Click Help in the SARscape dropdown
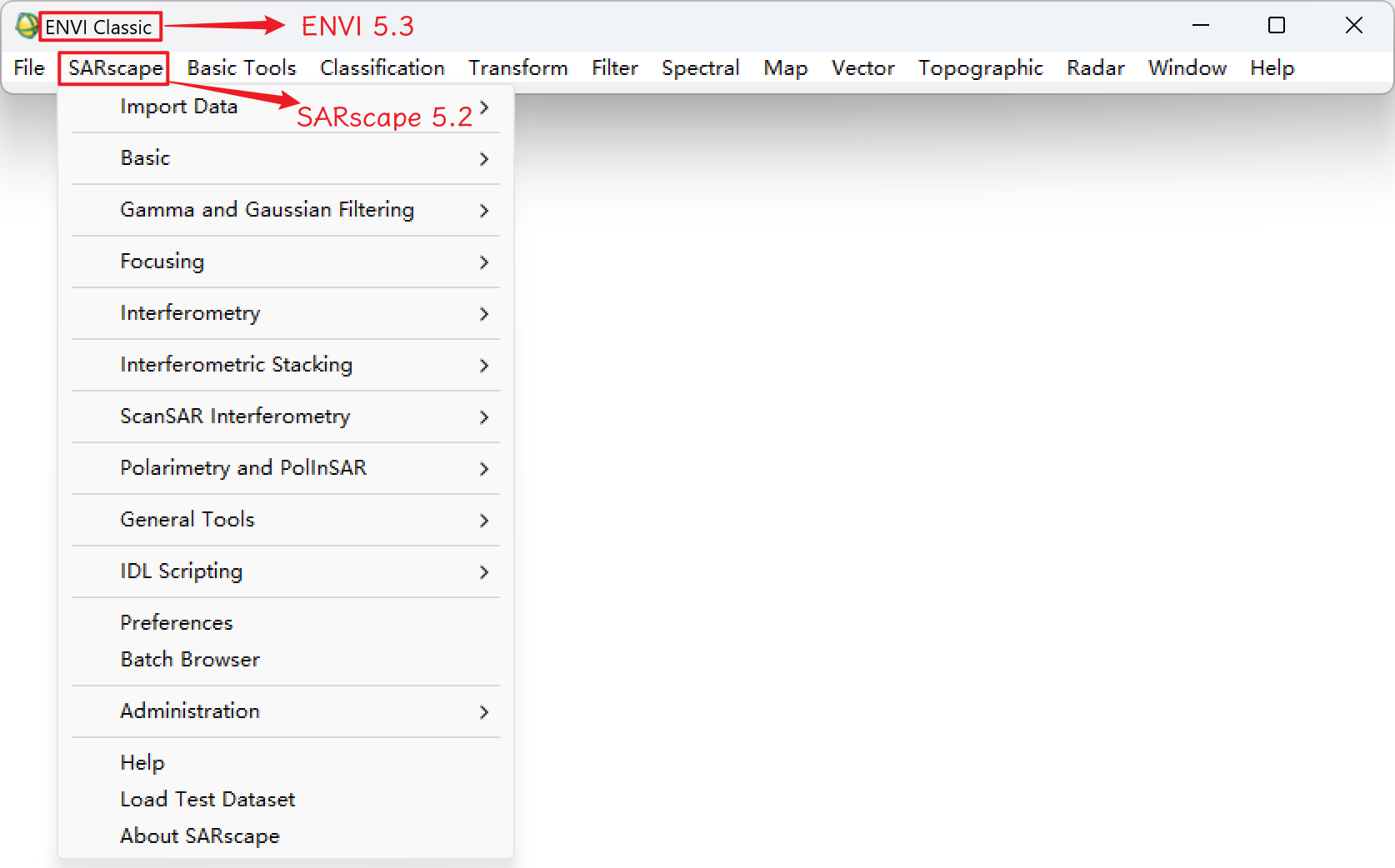The width and height of the screenshot is (1395, 868). click(286, 763)
